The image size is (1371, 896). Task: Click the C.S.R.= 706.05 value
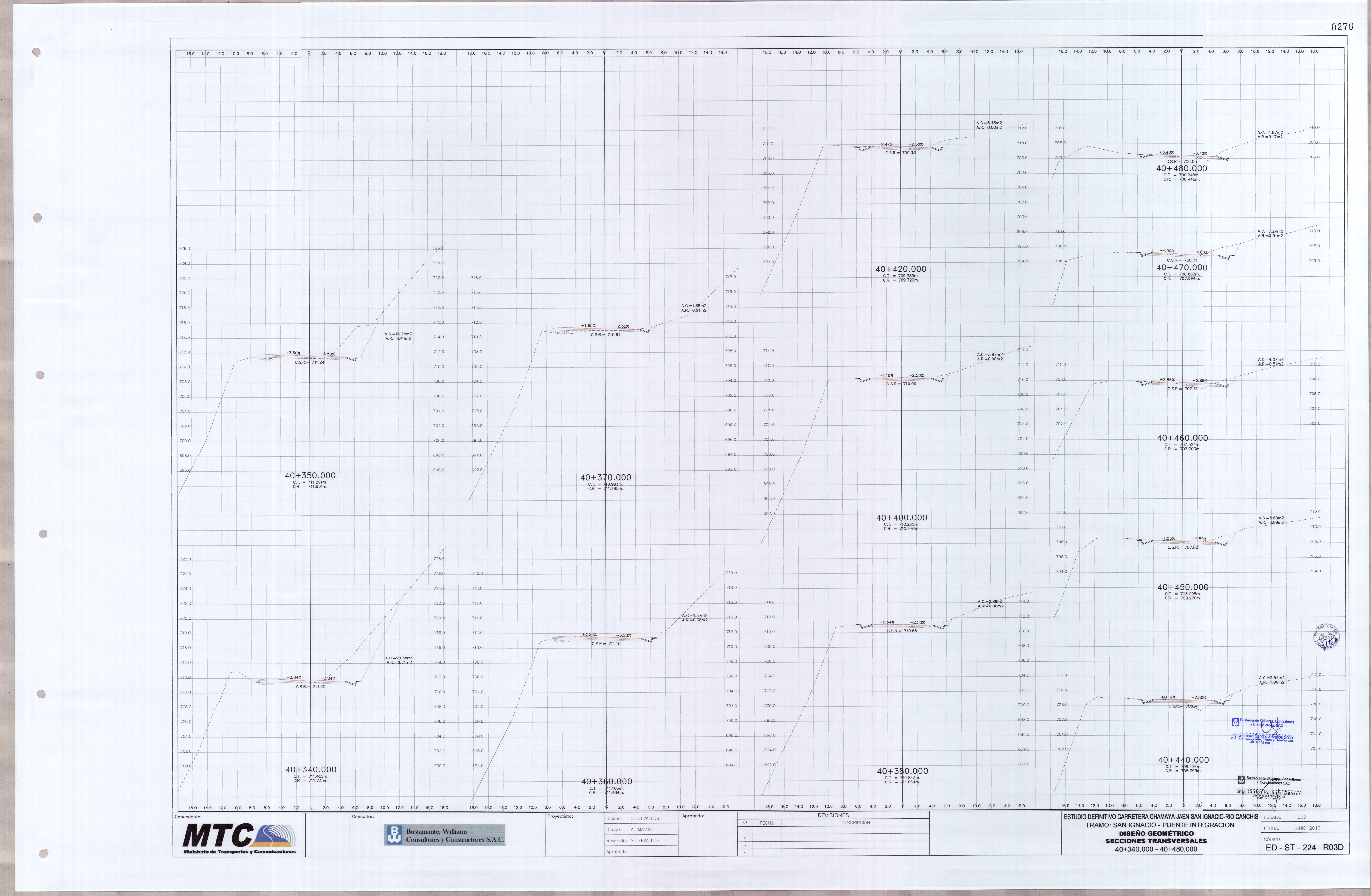1181,162
